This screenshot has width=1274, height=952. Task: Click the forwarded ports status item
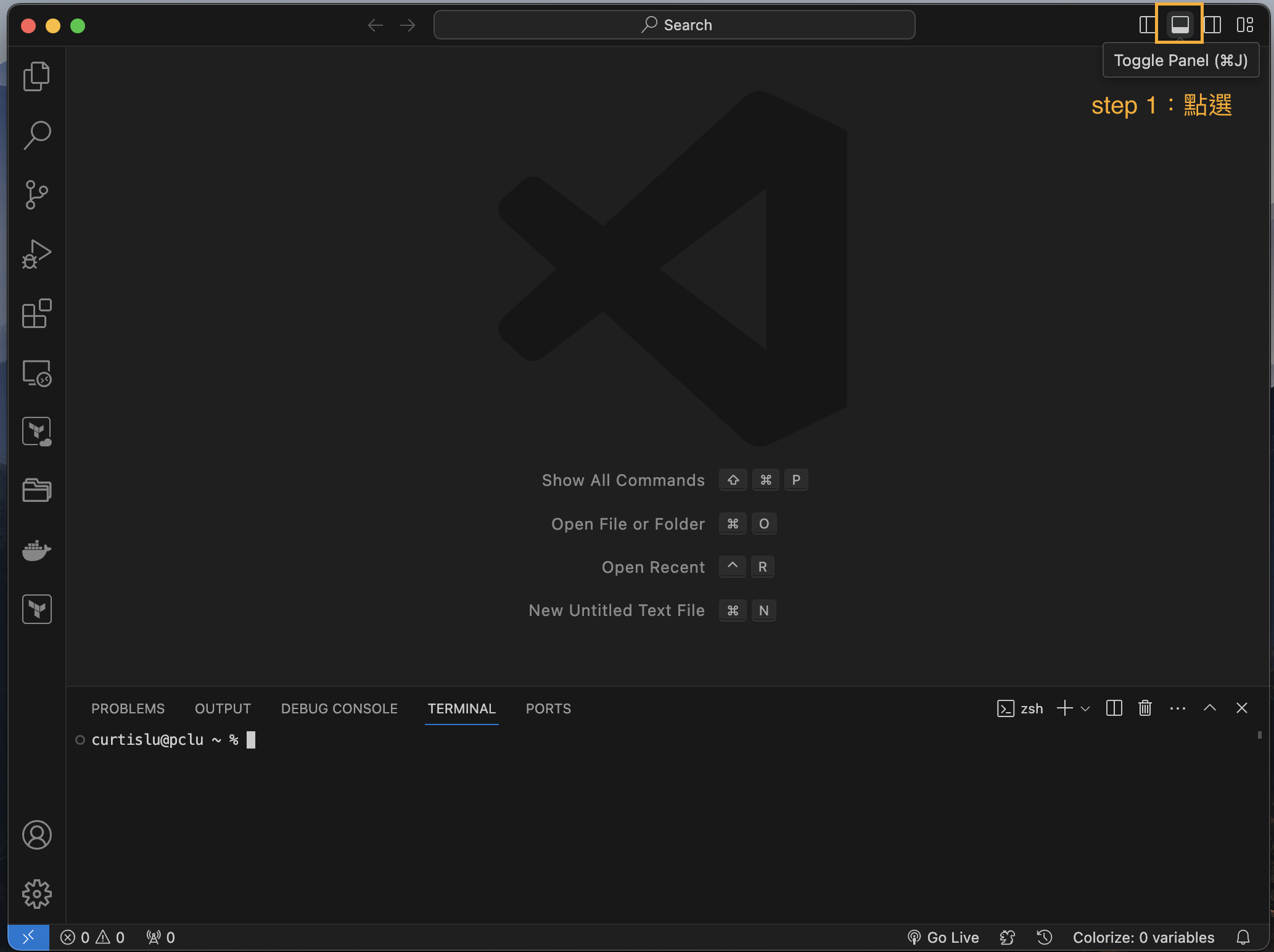(x=160, y=937)
